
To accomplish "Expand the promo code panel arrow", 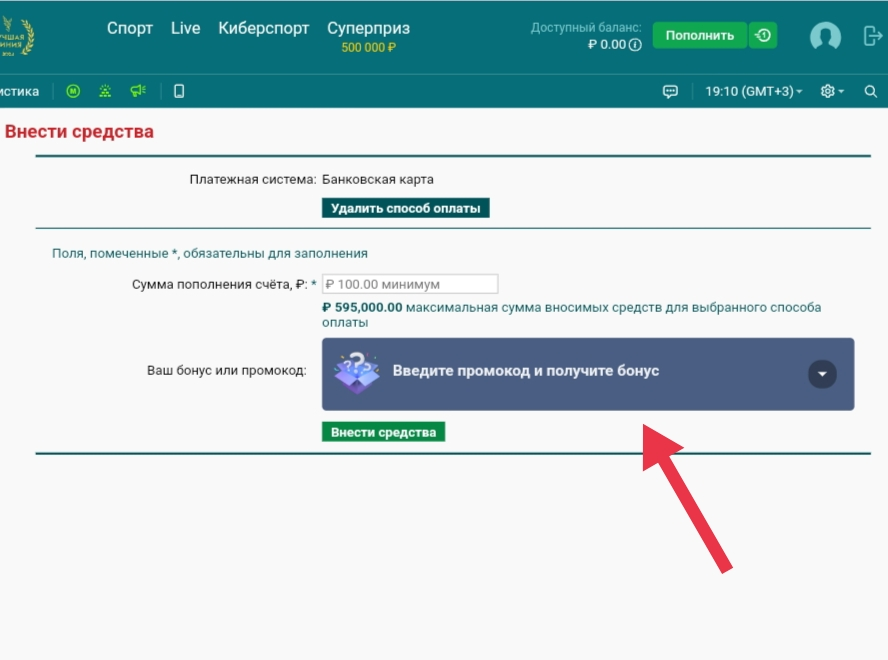I will (822, 374).
